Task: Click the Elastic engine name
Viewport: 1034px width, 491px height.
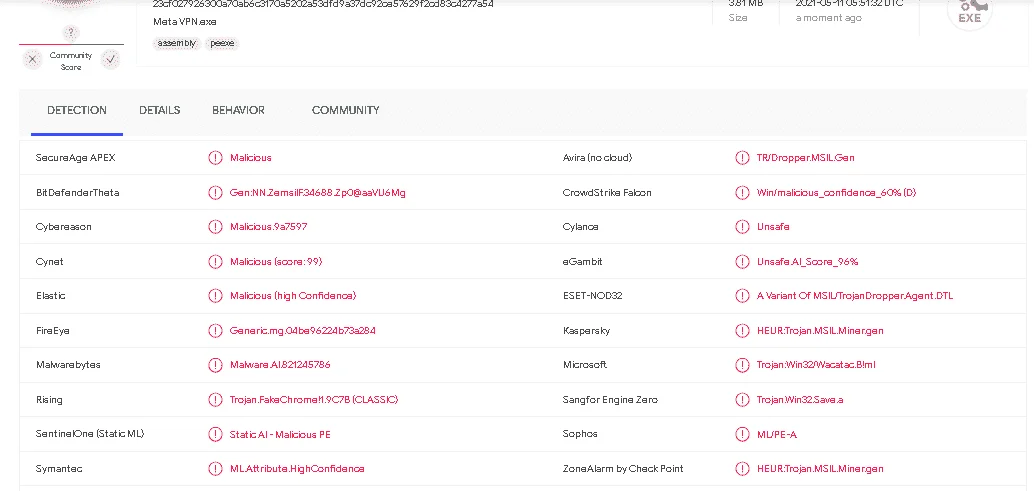Action: click(51, 296)
